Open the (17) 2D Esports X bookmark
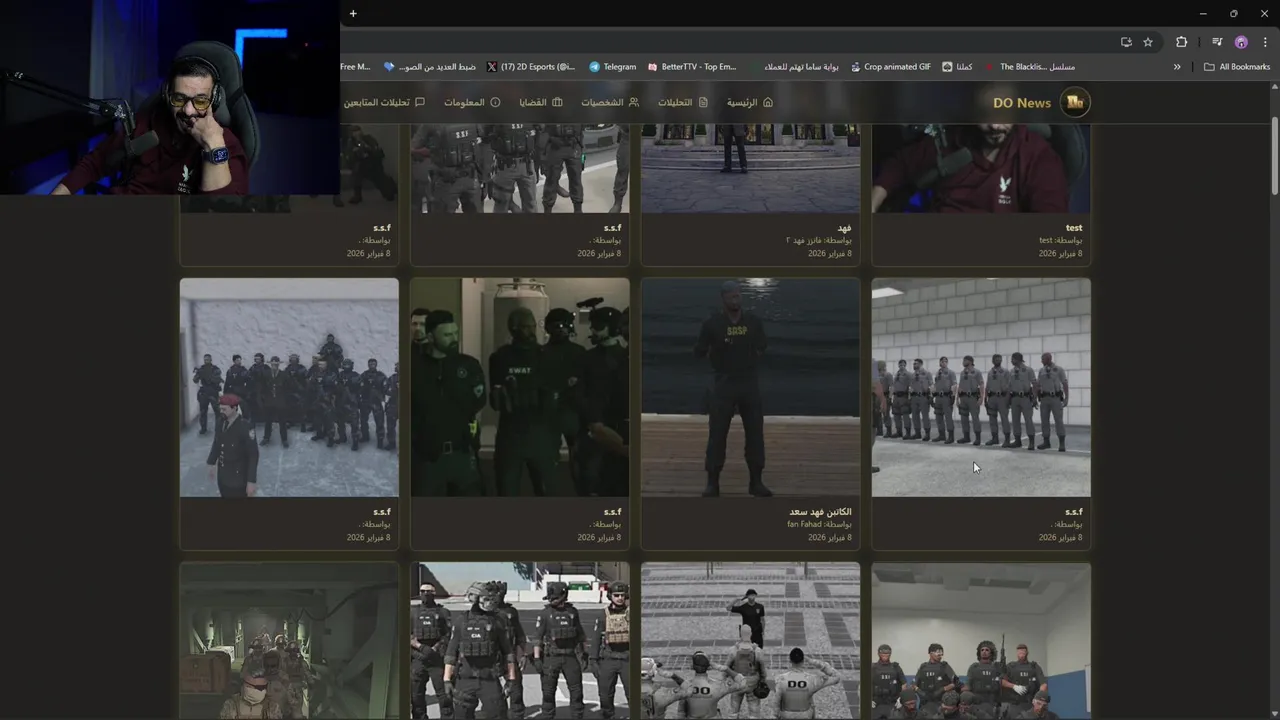Screen dimensions: 1280x720 point(531,67)
